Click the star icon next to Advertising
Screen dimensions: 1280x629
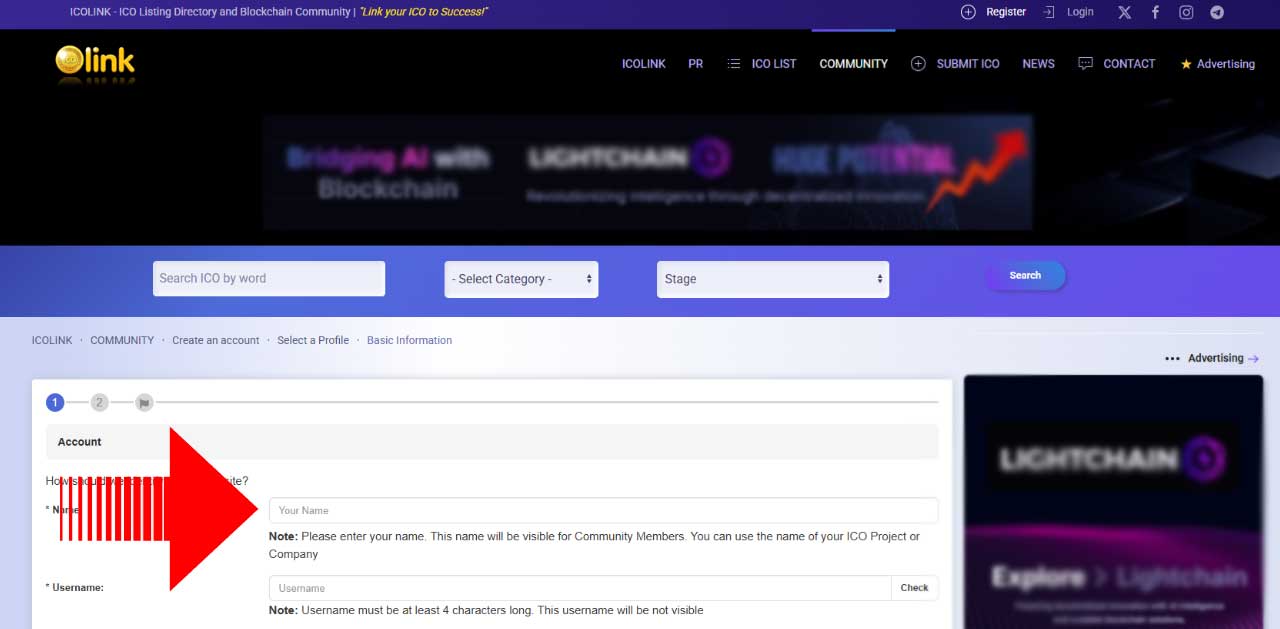pyautogui.click(x=1184, y=64)
